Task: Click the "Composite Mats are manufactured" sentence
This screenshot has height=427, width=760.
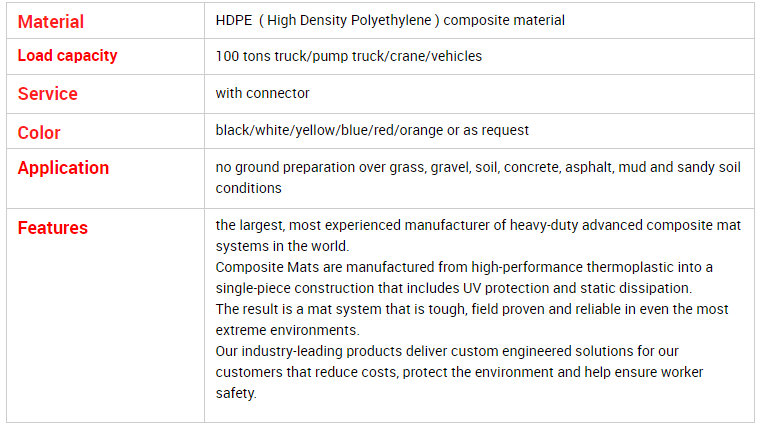Action: tap(464, 268)
